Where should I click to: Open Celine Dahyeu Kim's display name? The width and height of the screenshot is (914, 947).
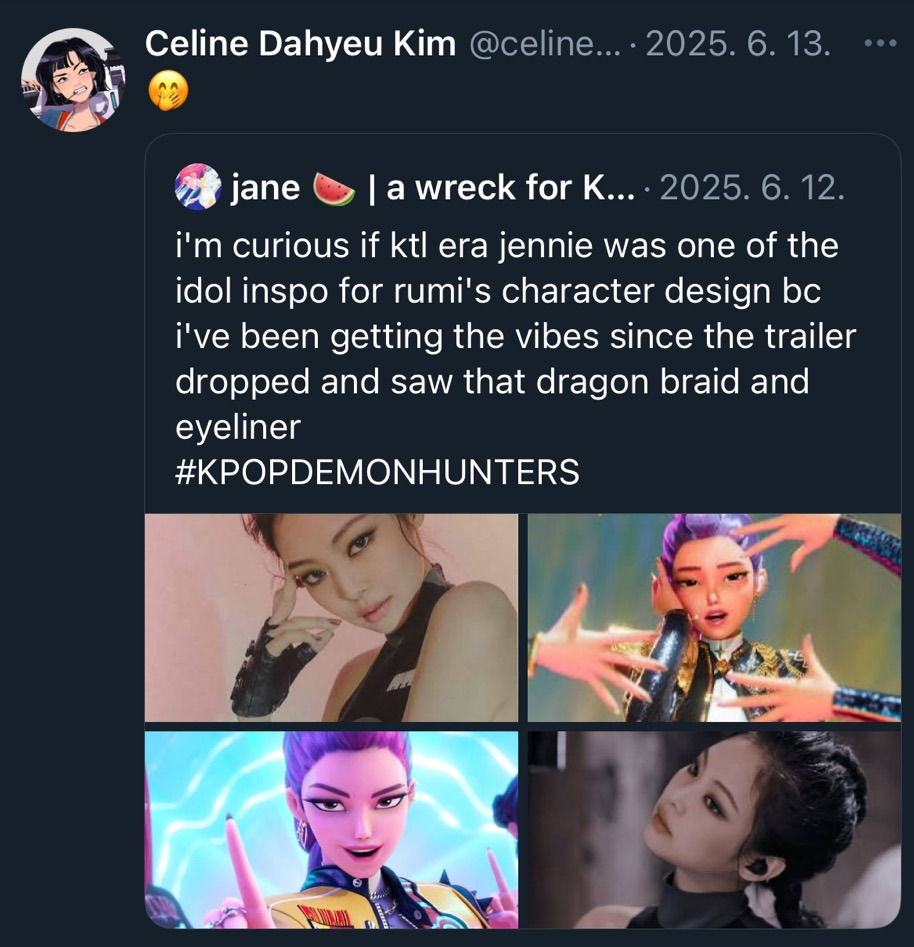click(x=300, y=43)
